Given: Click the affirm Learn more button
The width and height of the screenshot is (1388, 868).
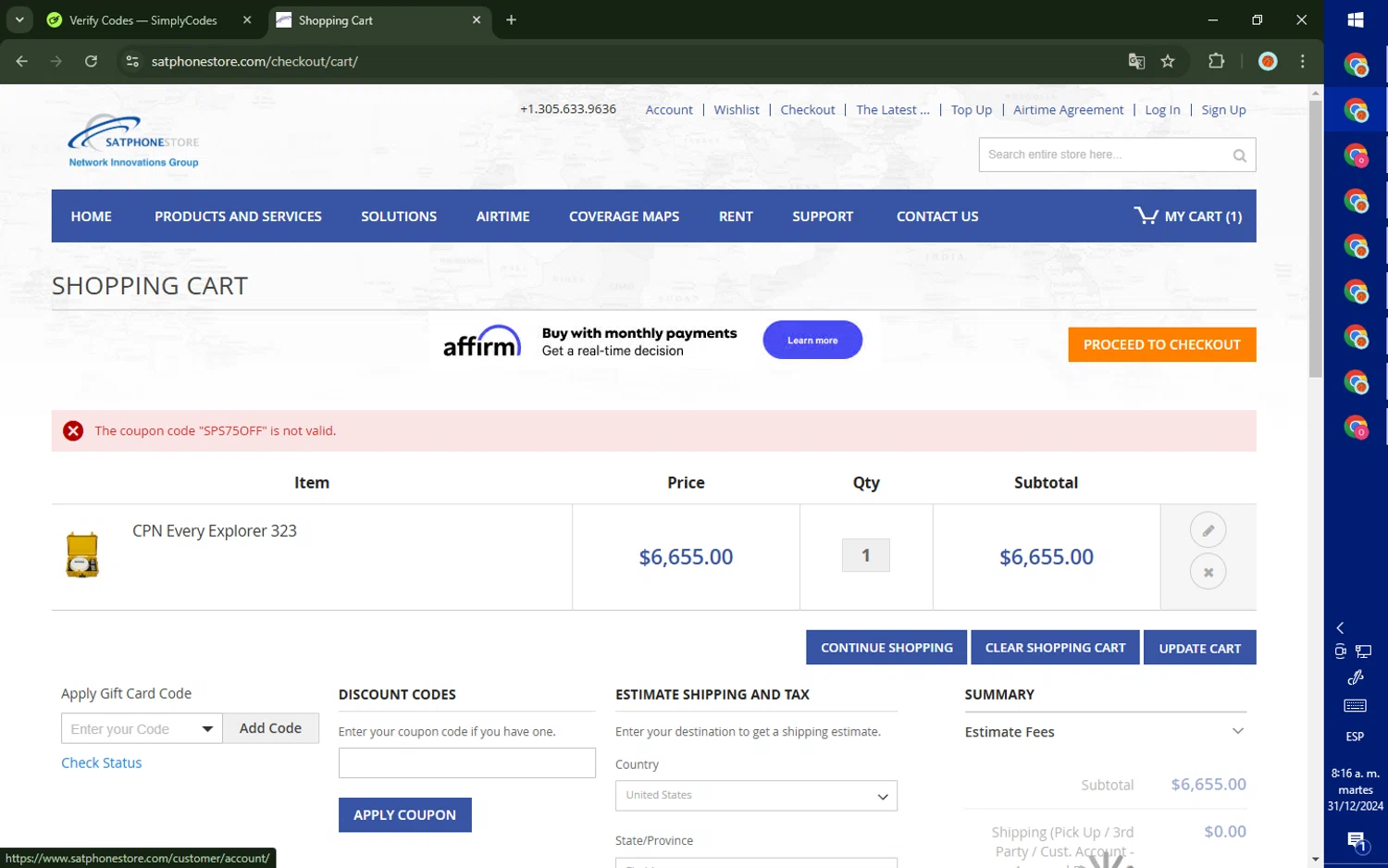Looking at the screenshot, I should click(812, 341).
